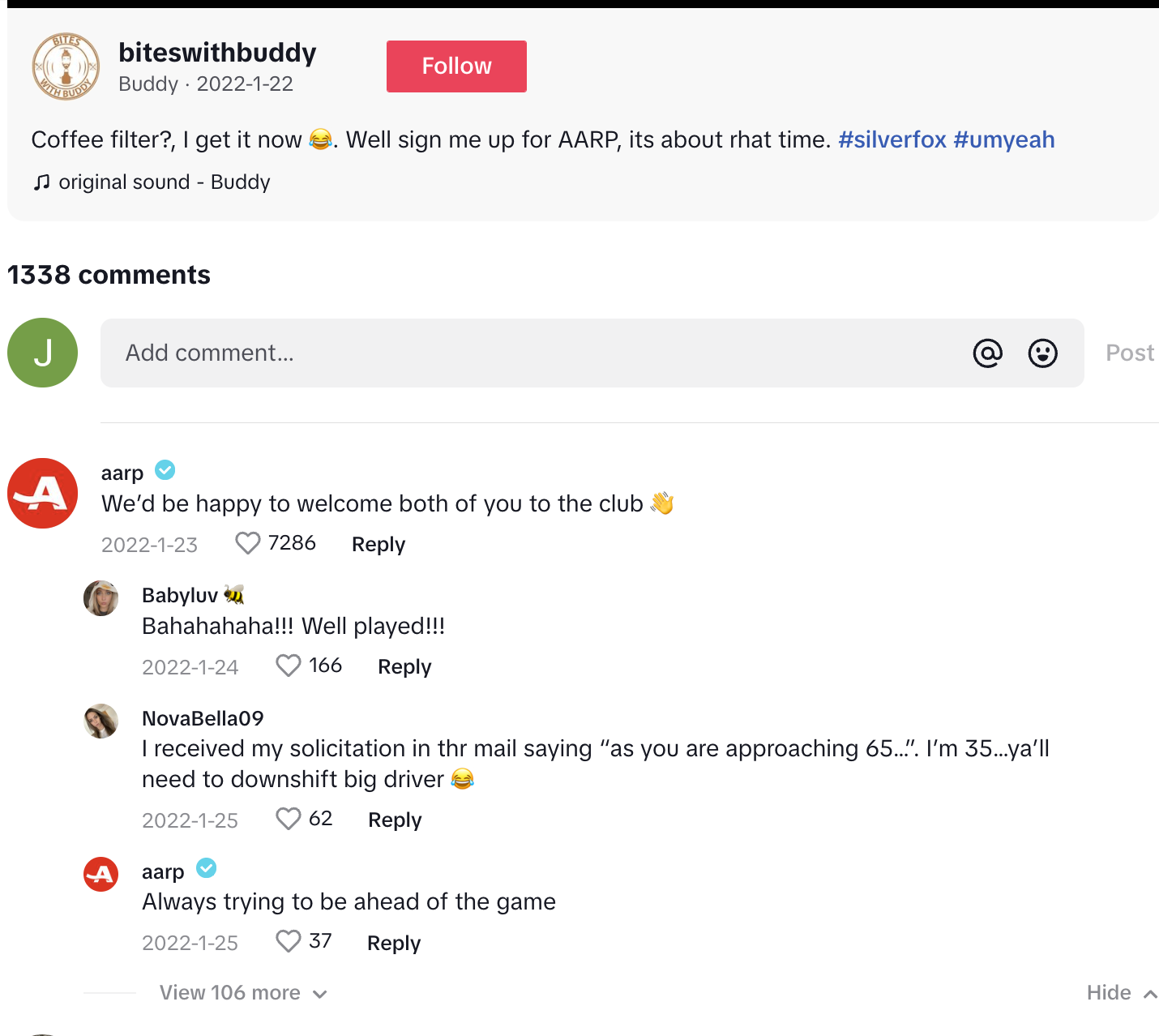This screenshot has width=1159, height=1036.
Task: Like aarp's comment with 7286 likes
Action: (247, 543)
